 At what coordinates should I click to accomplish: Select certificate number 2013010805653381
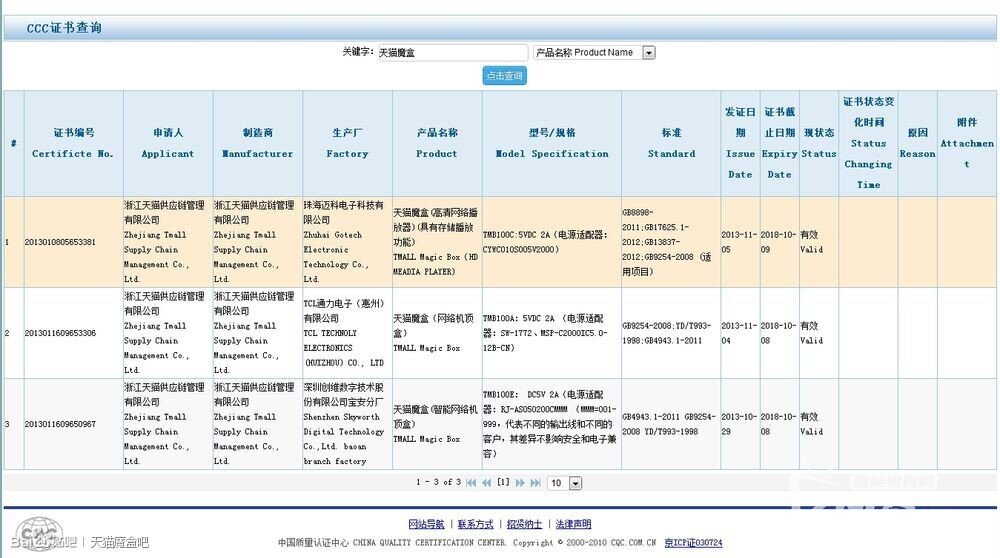pos(60,242)
